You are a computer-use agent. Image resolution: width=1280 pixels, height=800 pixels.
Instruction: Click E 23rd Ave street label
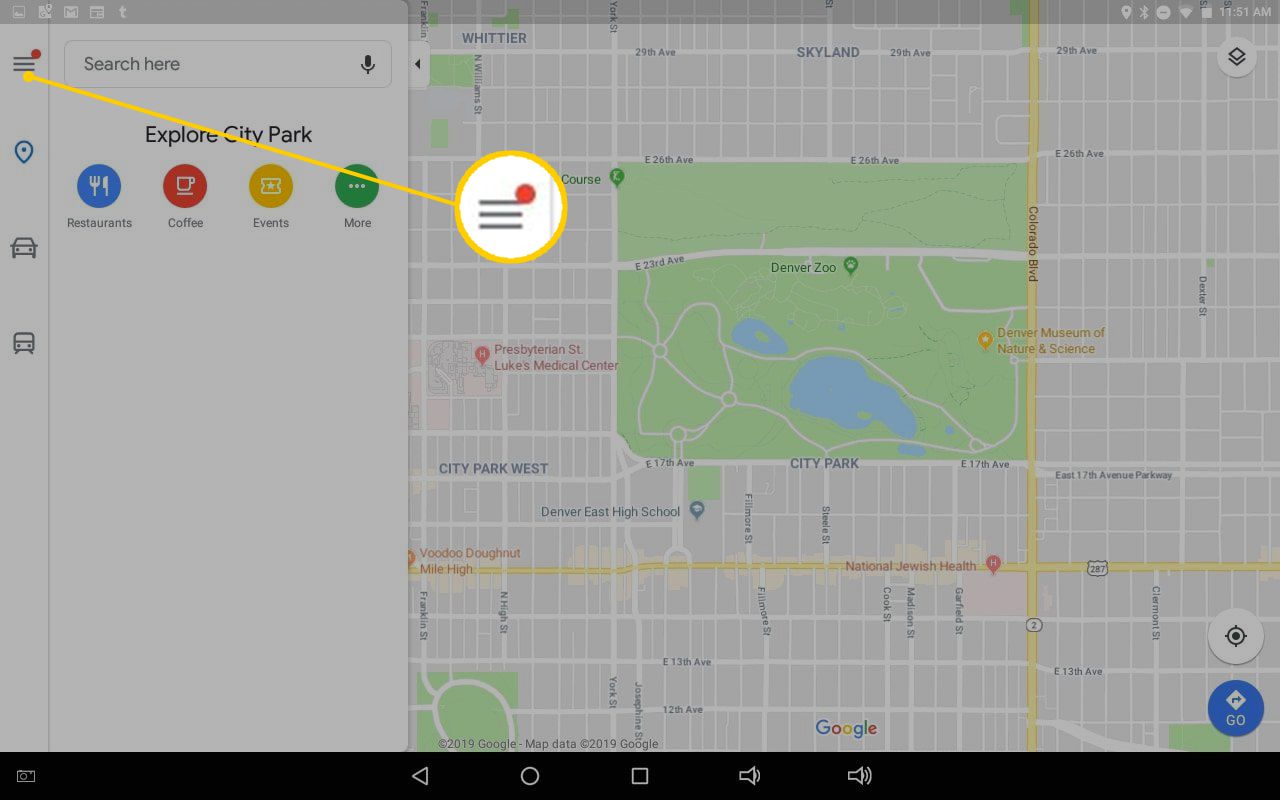(x=661, y=262)
